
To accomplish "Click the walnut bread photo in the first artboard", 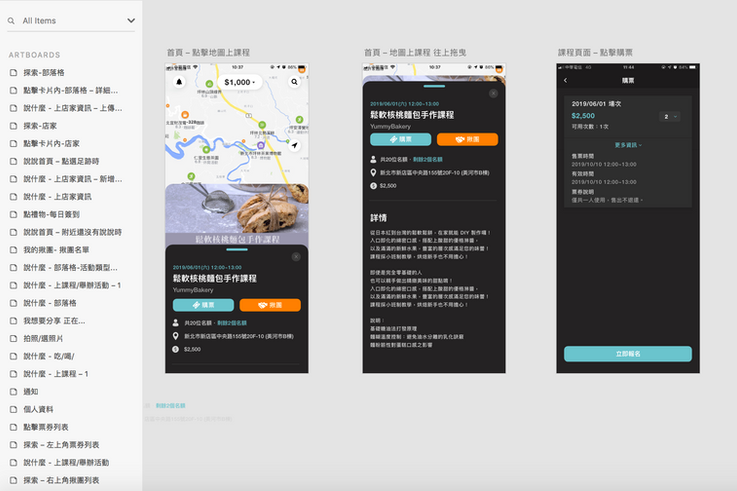I will coord(237,214).
